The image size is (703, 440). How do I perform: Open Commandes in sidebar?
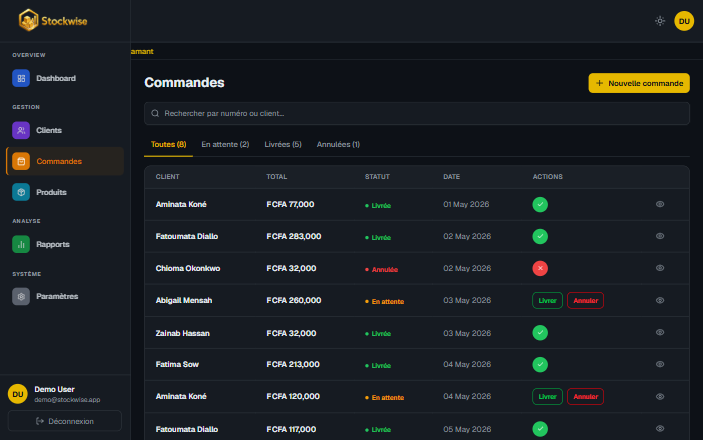(x=65, y=161)
